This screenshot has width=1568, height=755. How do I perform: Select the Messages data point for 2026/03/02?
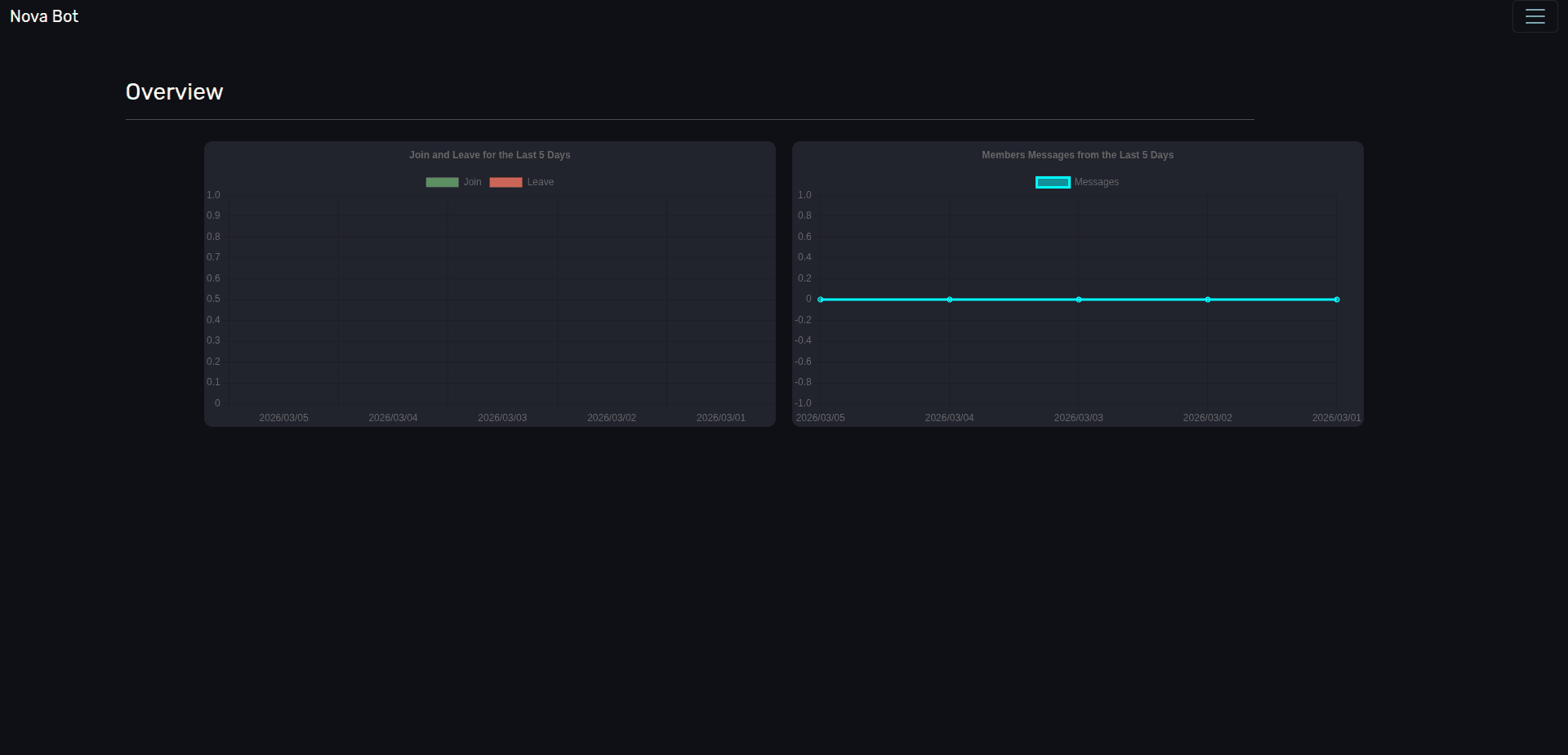pyautogui.click(x=1208, y=300)
